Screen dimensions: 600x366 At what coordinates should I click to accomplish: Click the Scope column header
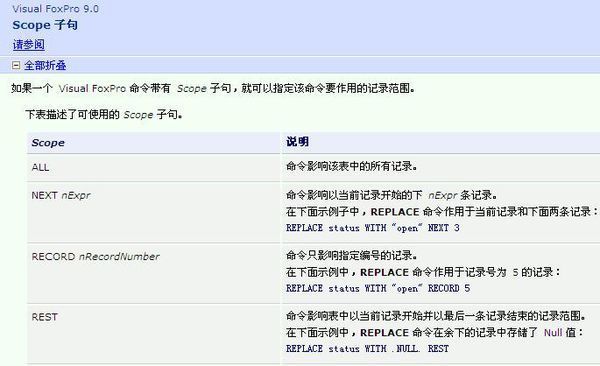pos(48,142)
